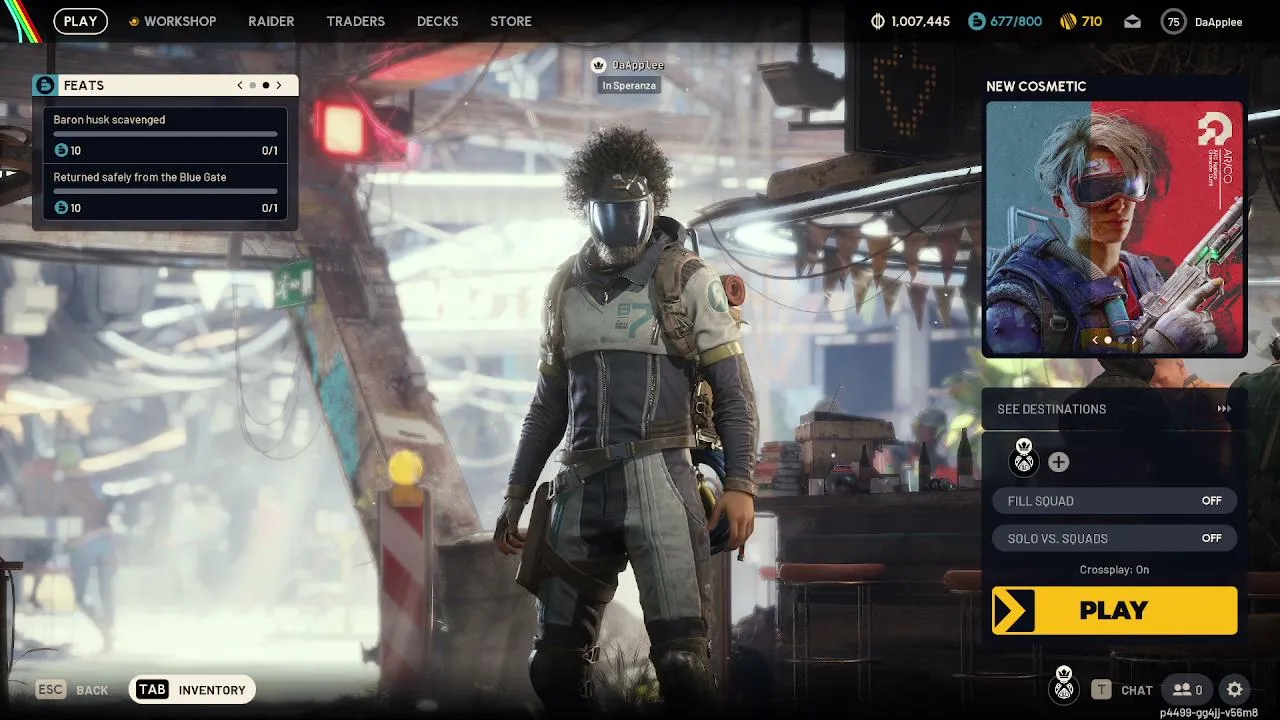Go to the previous Feats page
The image size is (1280, 720).
pos(240,85)
